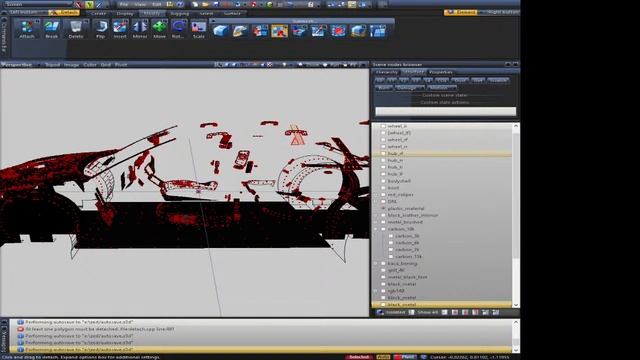Switch to the Display tab

[125, 13]
